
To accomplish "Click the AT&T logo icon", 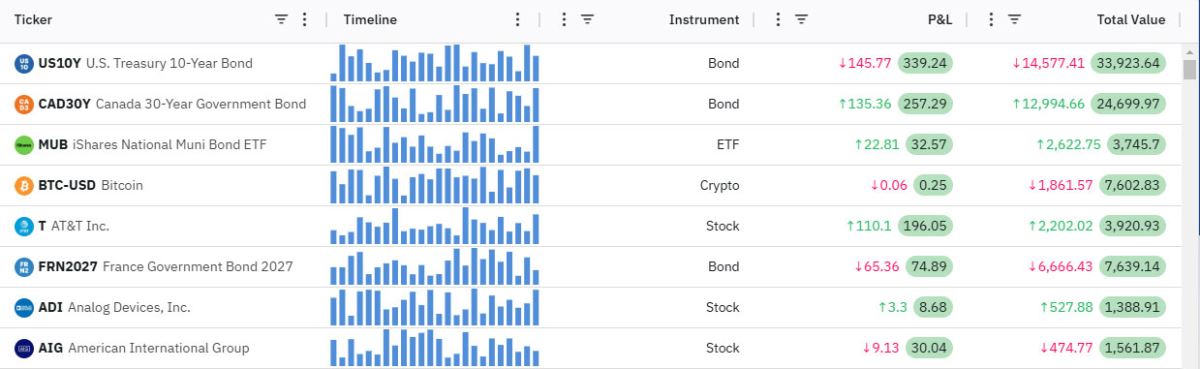I will [x=24, y=226].
